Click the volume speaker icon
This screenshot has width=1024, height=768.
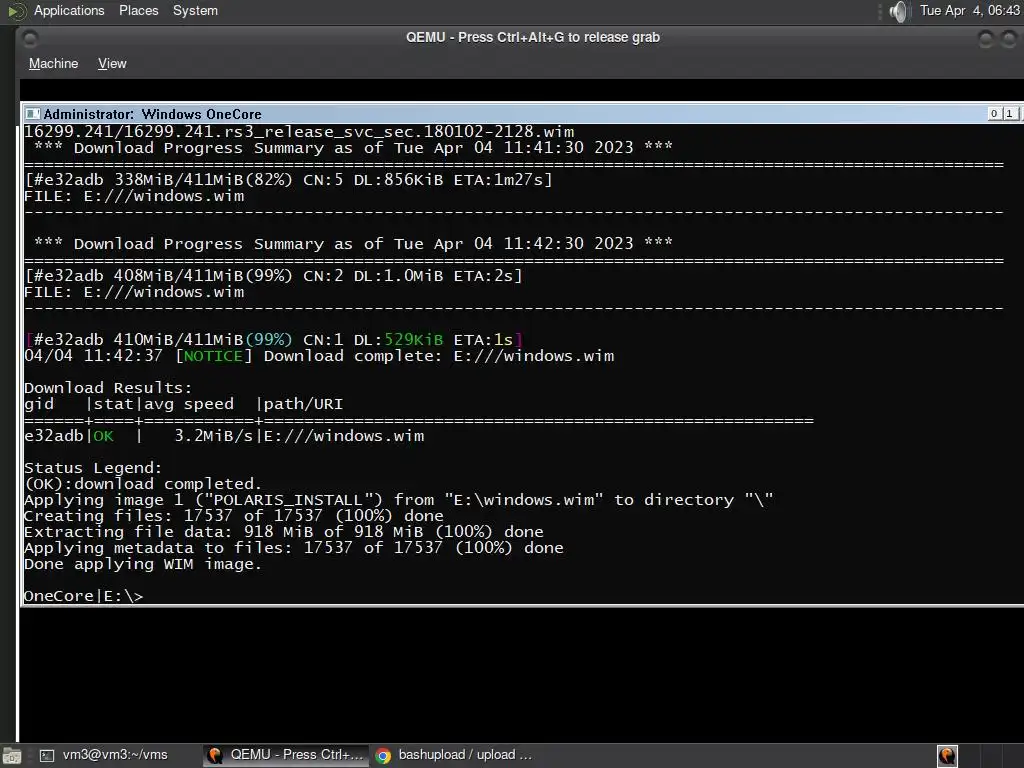tap(899, 11)
